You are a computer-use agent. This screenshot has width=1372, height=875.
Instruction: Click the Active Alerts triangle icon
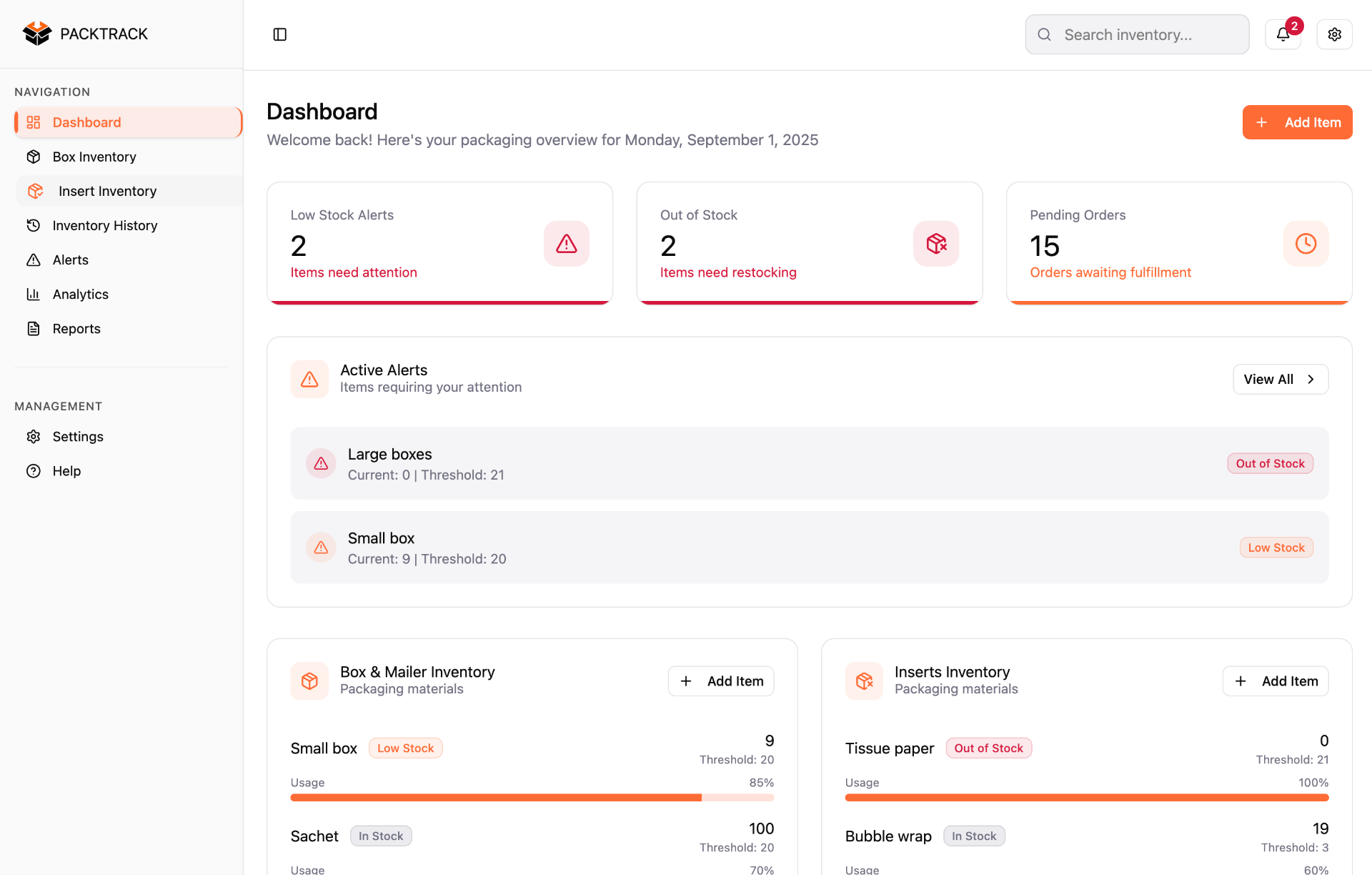pyautogui.click(x=309, y=379)
